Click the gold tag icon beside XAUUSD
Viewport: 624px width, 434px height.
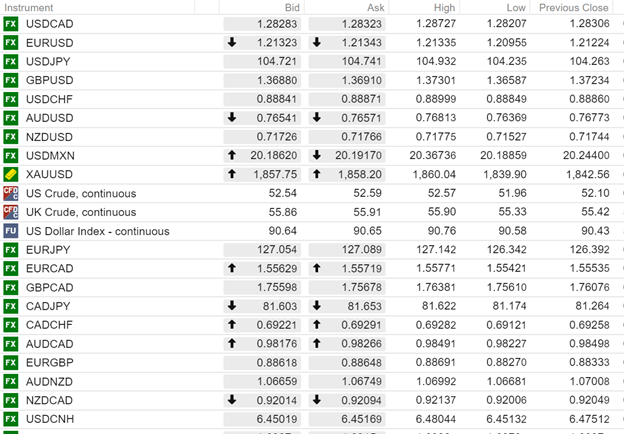point(11,175)
